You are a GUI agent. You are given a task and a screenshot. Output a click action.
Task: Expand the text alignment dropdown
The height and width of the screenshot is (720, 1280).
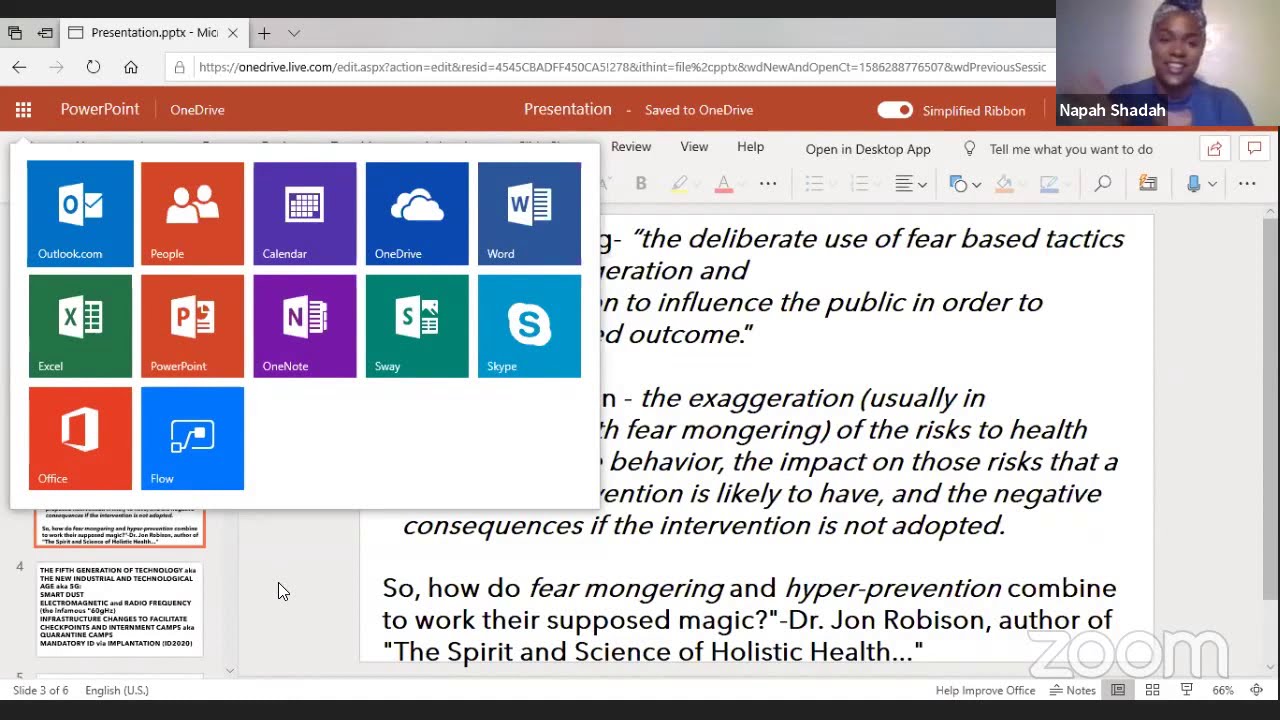pyautogui.click(x=922, y=184)
